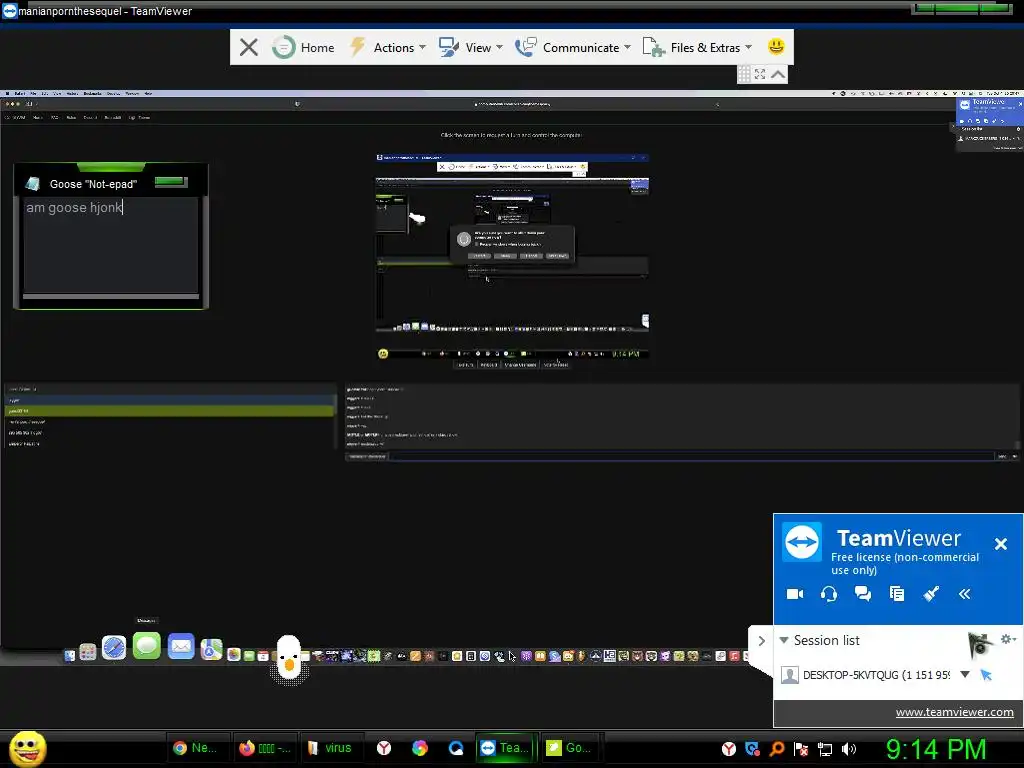Open the Home section in the TeamViewer toolbar
The image size is (1024, 768).
(x=303, y=47)
